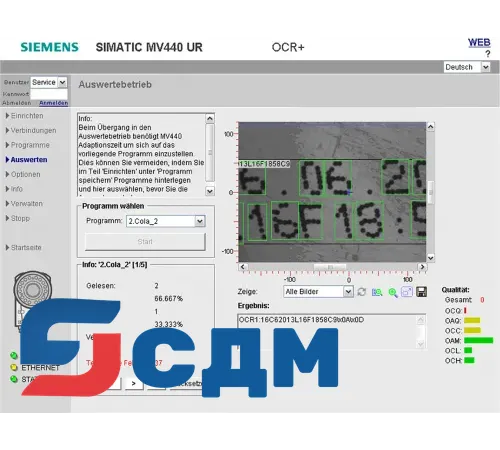This screenshot has width=500, height=450.
Task: Select the Auswerten menu entry
Action: (x=27, y=160)
